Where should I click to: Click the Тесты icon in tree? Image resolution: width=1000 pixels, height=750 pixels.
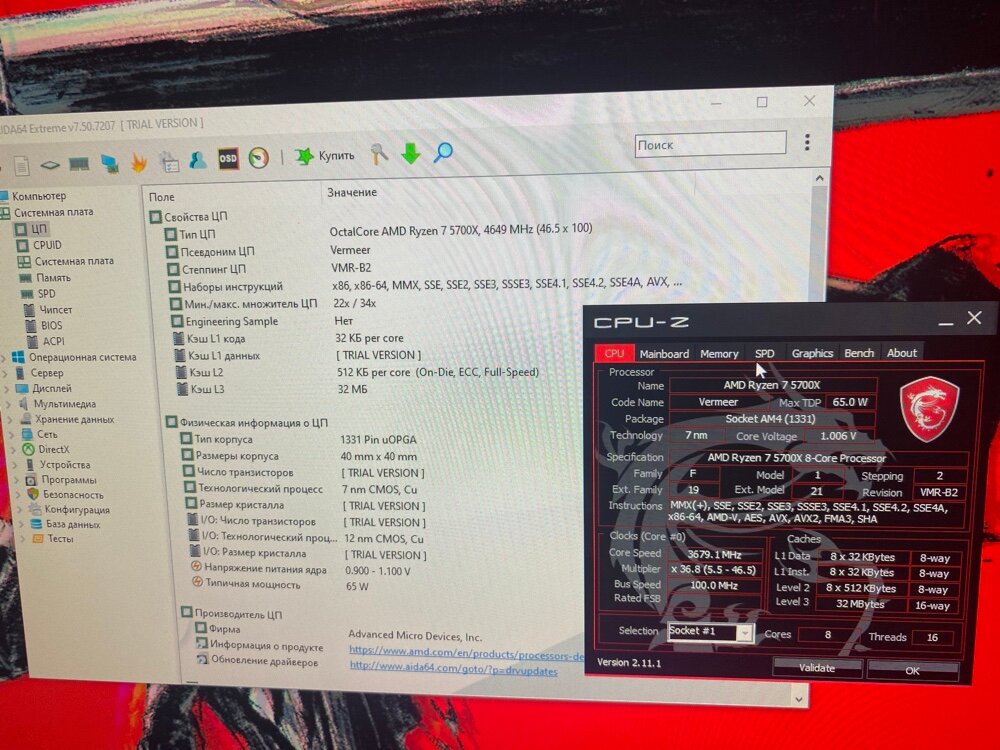click(x=38, y=538)
